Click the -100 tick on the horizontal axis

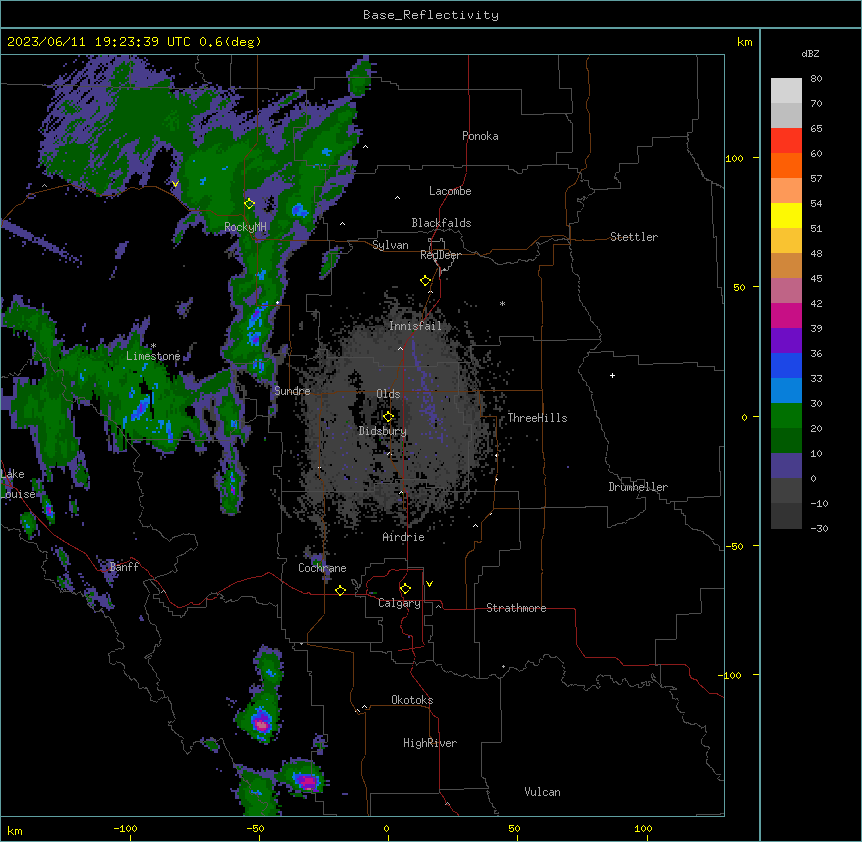pos(126,828)
